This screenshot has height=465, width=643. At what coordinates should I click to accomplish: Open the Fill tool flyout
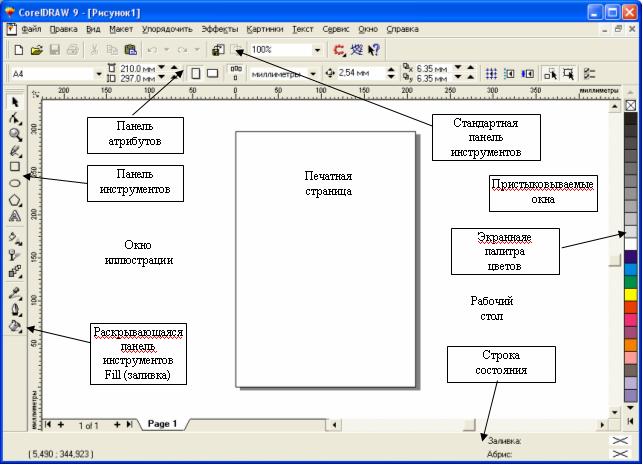click(14, 326)
